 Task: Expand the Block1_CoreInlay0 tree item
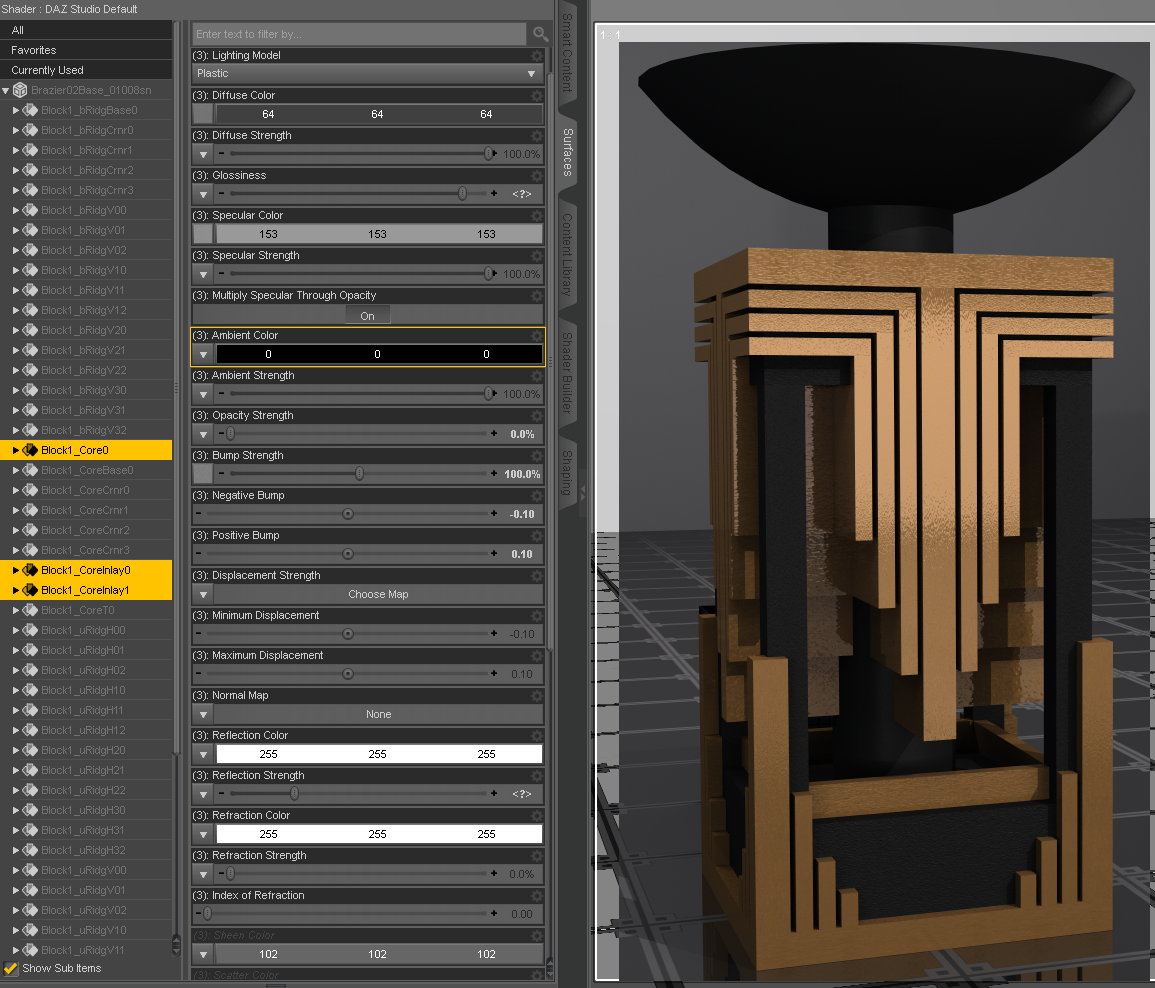15,570
